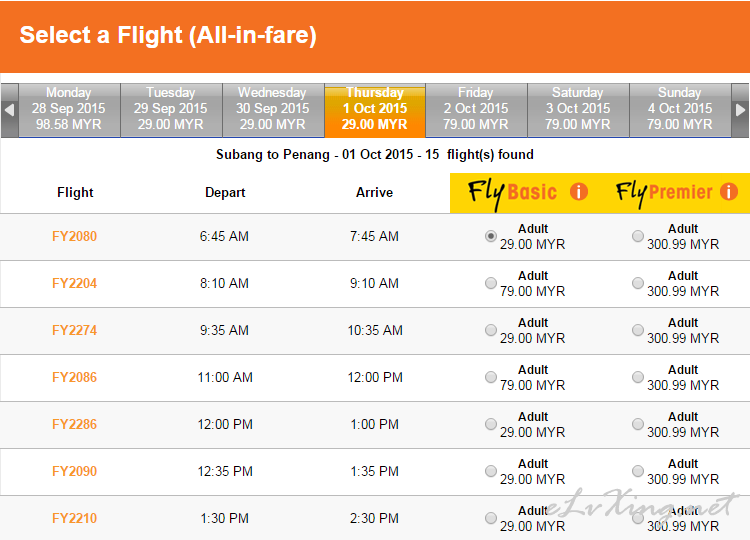Switch to Tuesday 29 Sep 2015 tab
Screen dimensions: 750x540
(x=171, y=110)
